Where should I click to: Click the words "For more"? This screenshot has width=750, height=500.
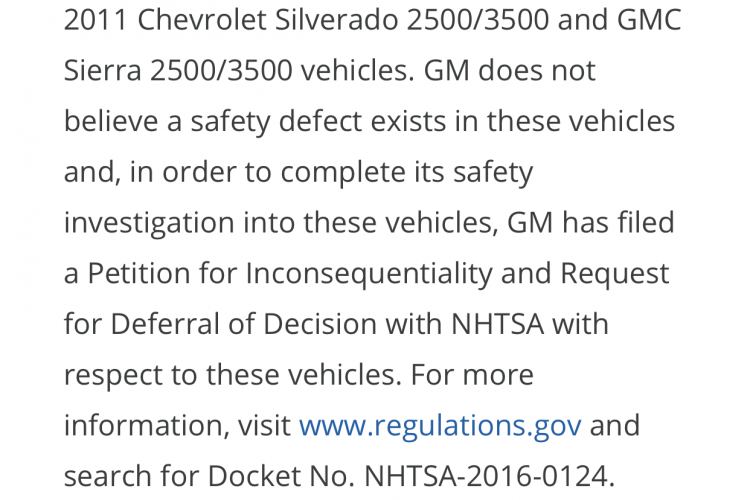coord(472,375)
